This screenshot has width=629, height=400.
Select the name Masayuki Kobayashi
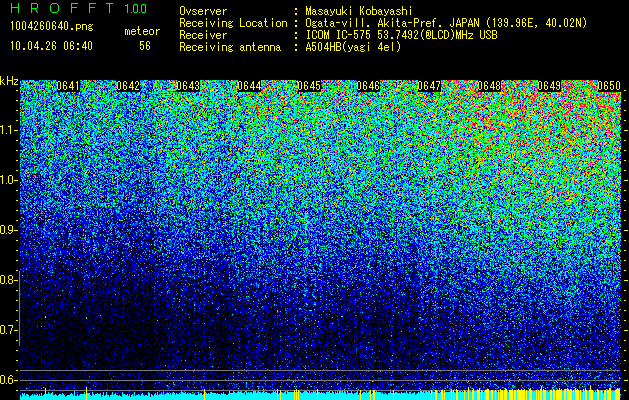(359, 12)
